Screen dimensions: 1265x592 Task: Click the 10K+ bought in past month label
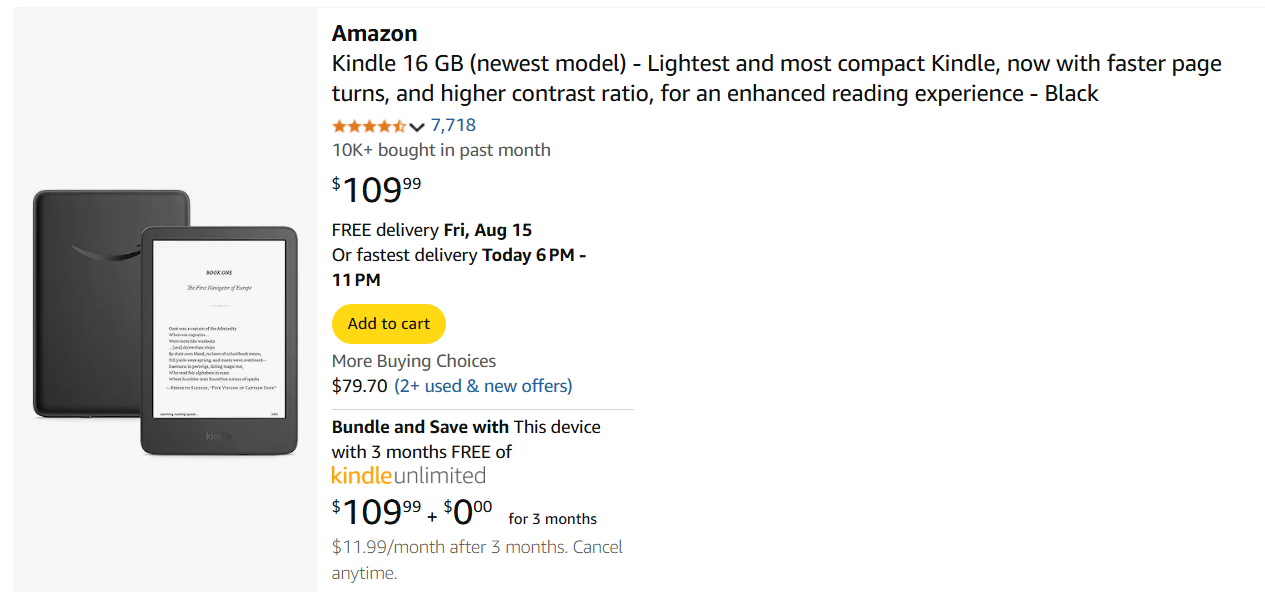[440, 150]
